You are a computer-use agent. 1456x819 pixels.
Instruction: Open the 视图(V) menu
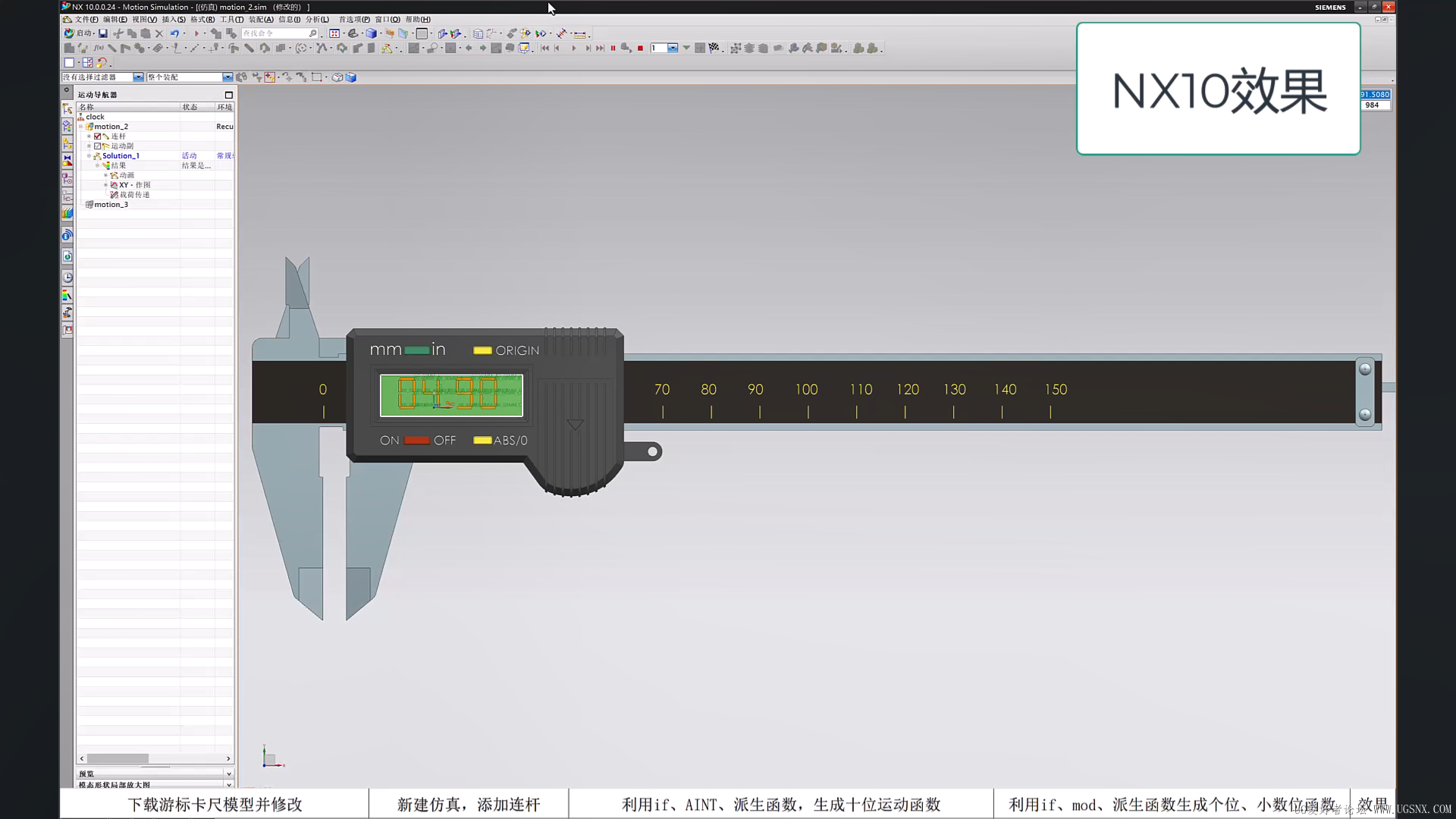[x=144, y=20]
